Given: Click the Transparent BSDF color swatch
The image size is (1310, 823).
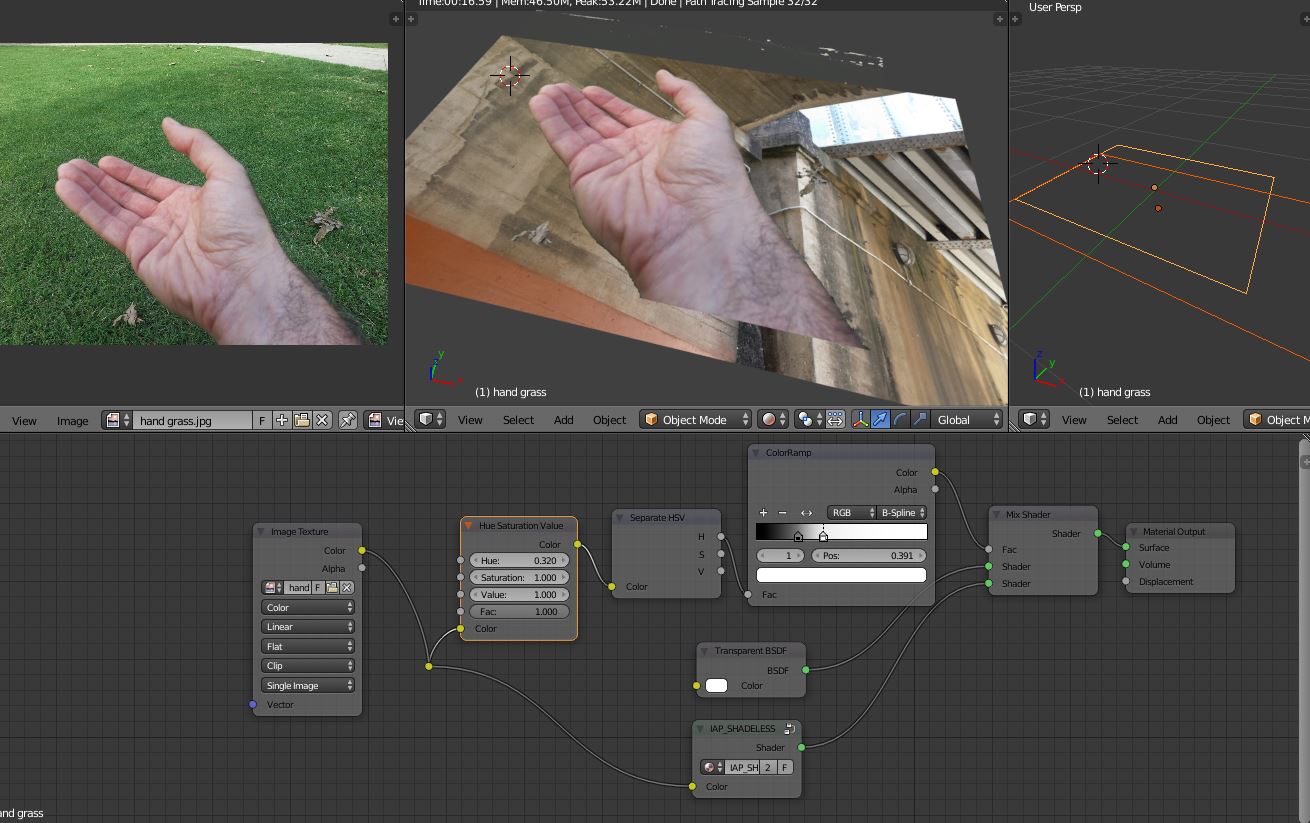Looking at the screenshot, I should pyautogui.click(x=716, y=685).
